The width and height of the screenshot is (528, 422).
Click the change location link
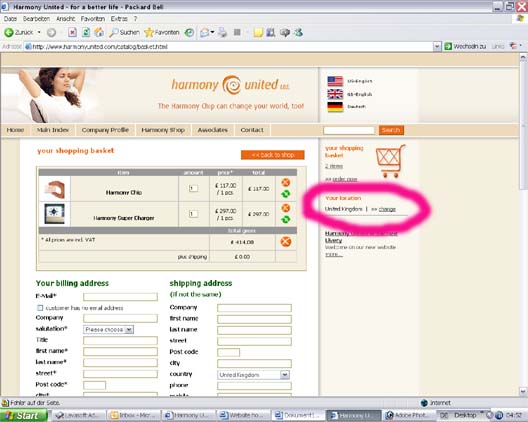tap(387, 209)
